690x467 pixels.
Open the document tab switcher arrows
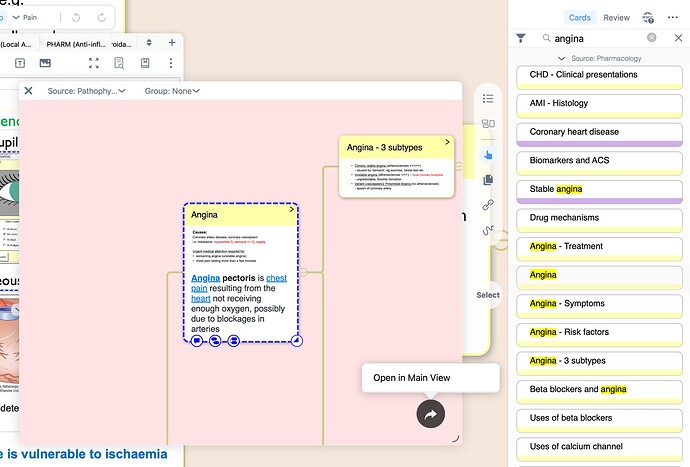click(149, 43)
